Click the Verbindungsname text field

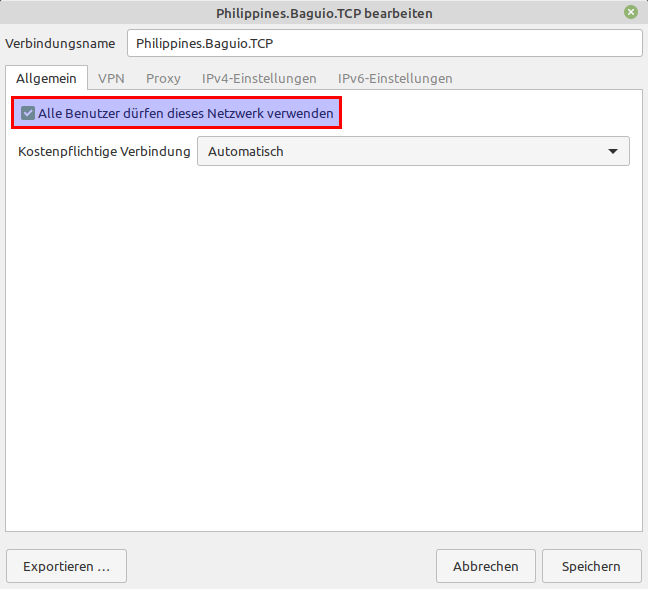click(385, 43)
